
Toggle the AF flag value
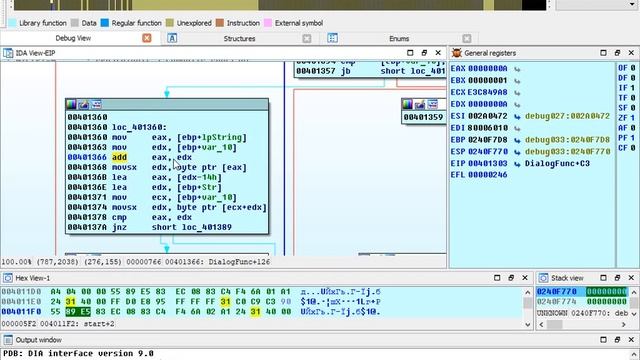coord(633,128)
